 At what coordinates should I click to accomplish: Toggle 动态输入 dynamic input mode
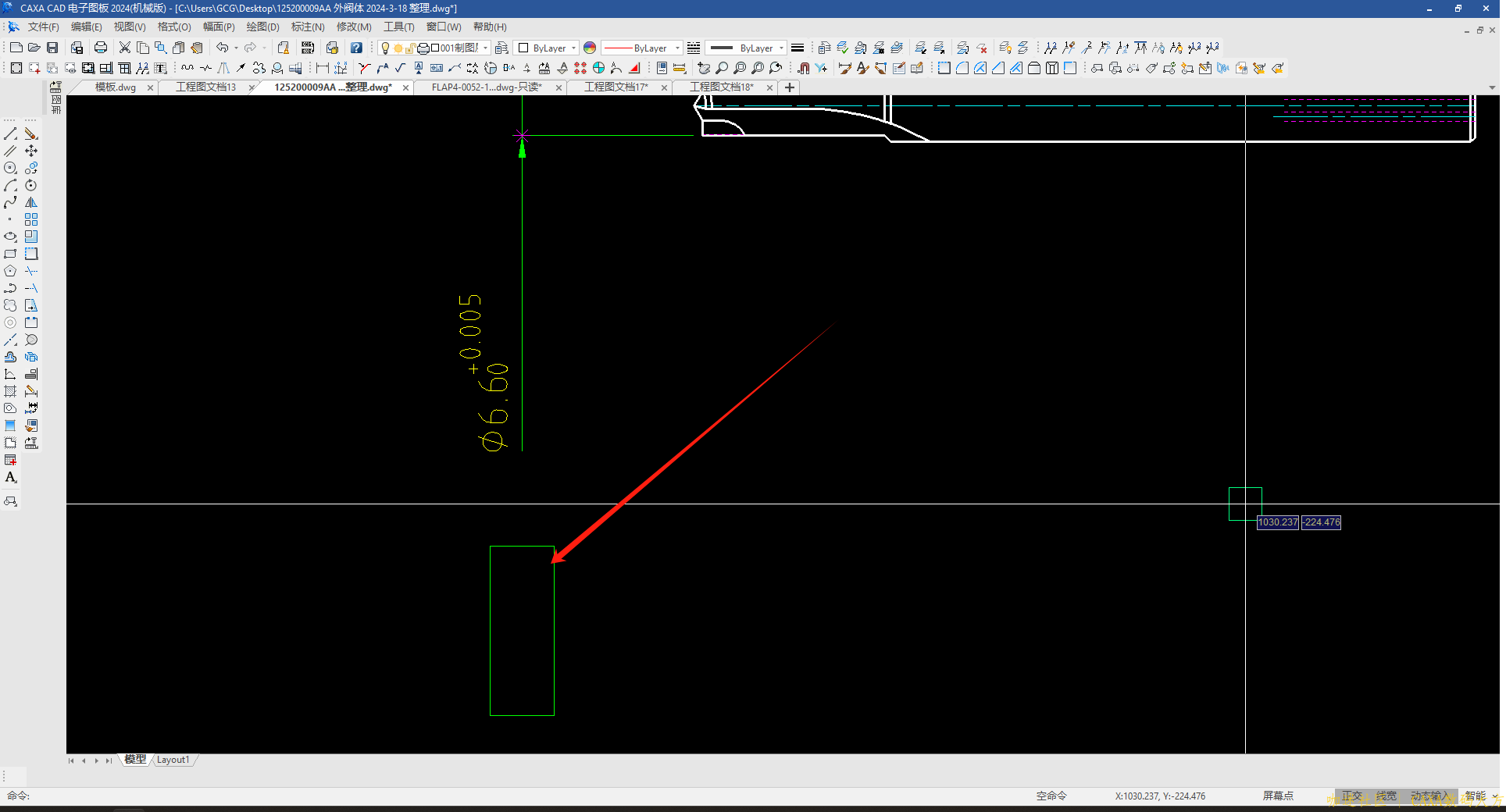point(1429,796)
